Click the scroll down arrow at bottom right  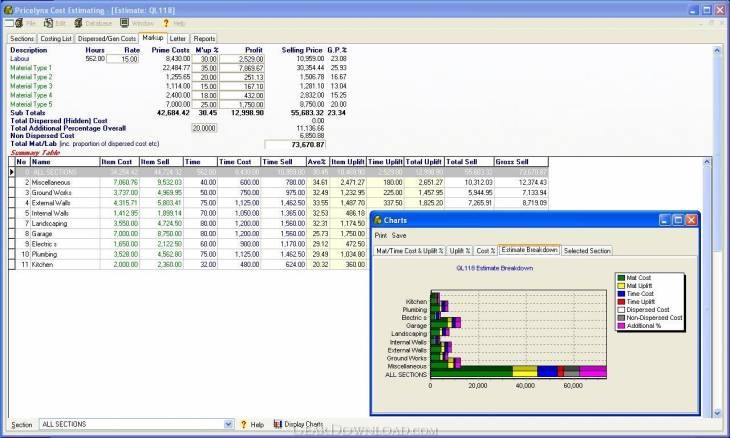717,412
